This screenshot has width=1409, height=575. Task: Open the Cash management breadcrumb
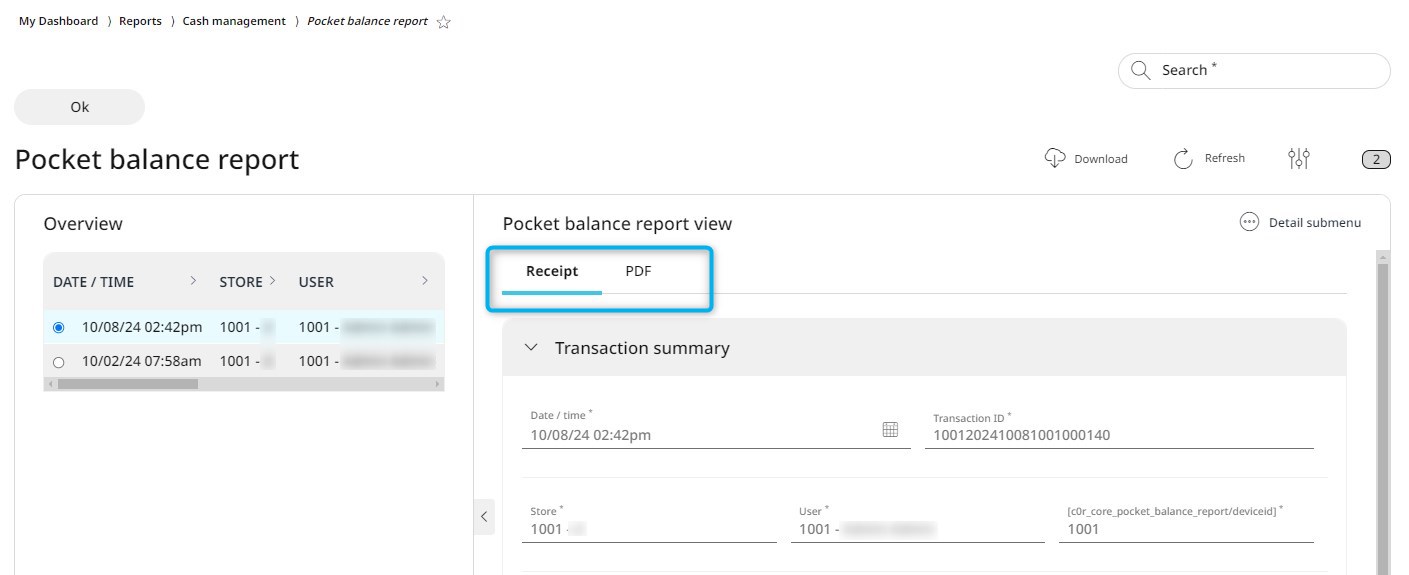[234, 21]
